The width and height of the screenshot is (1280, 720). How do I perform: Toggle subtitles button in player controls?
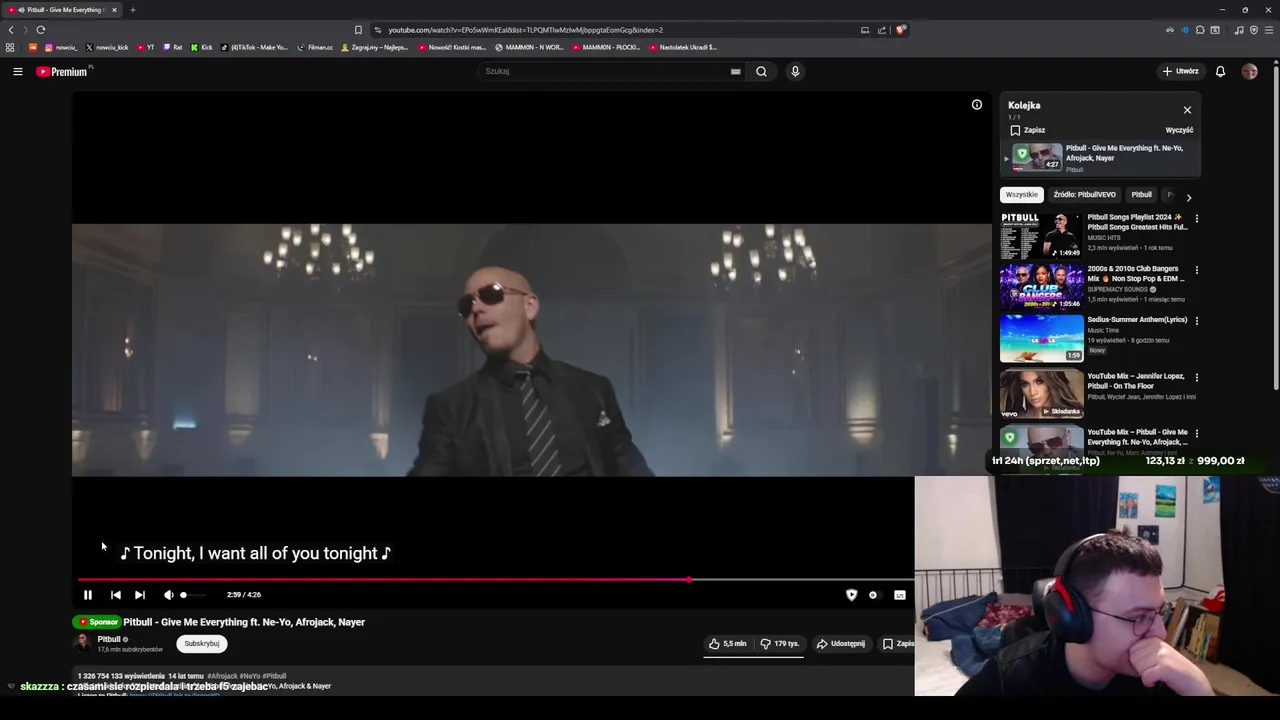tap(900, 595)
